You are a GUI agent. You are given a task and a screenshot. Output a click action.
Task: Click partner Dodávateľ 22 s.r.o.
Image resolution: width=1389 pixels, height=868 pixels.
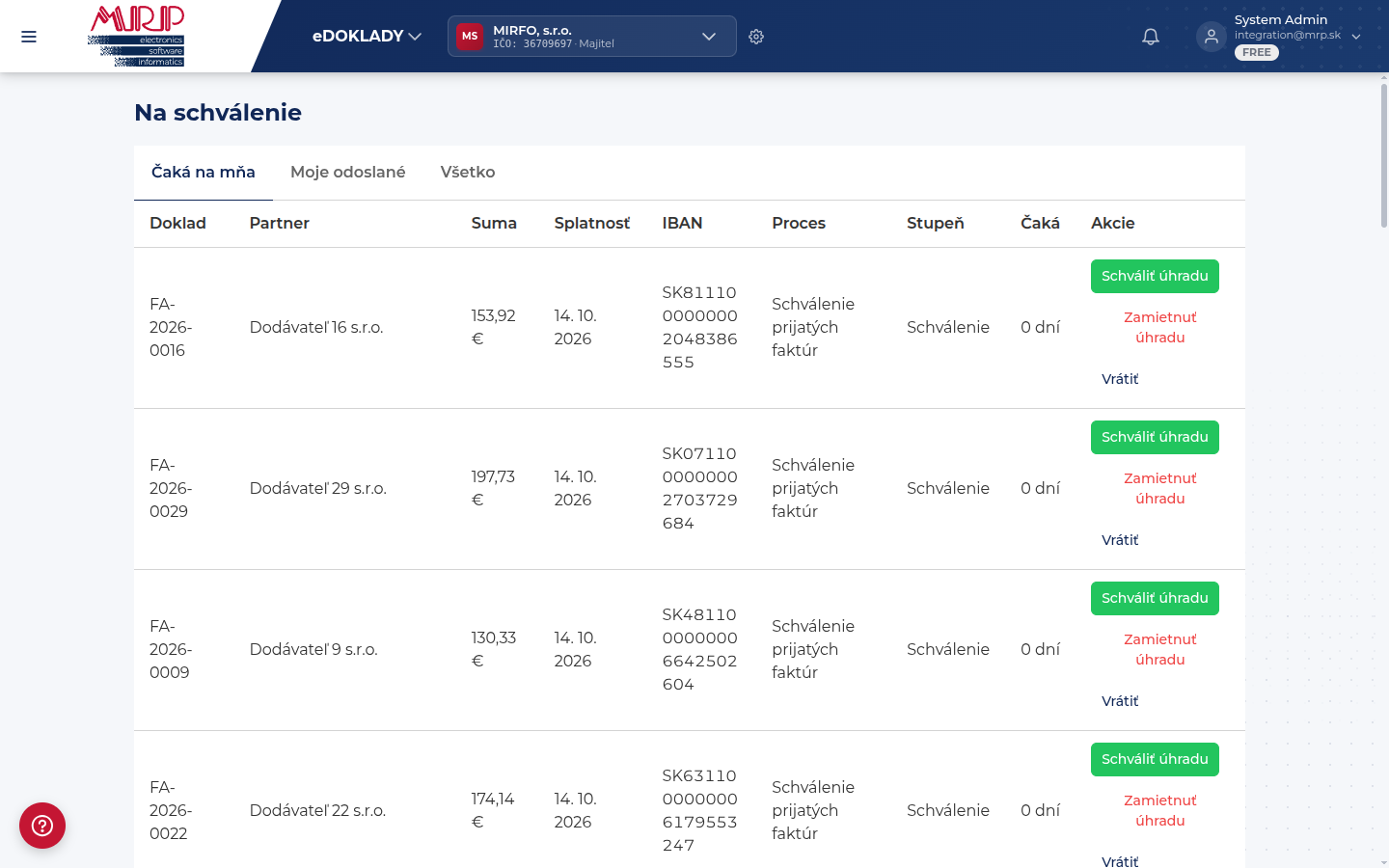coord(318,811)
